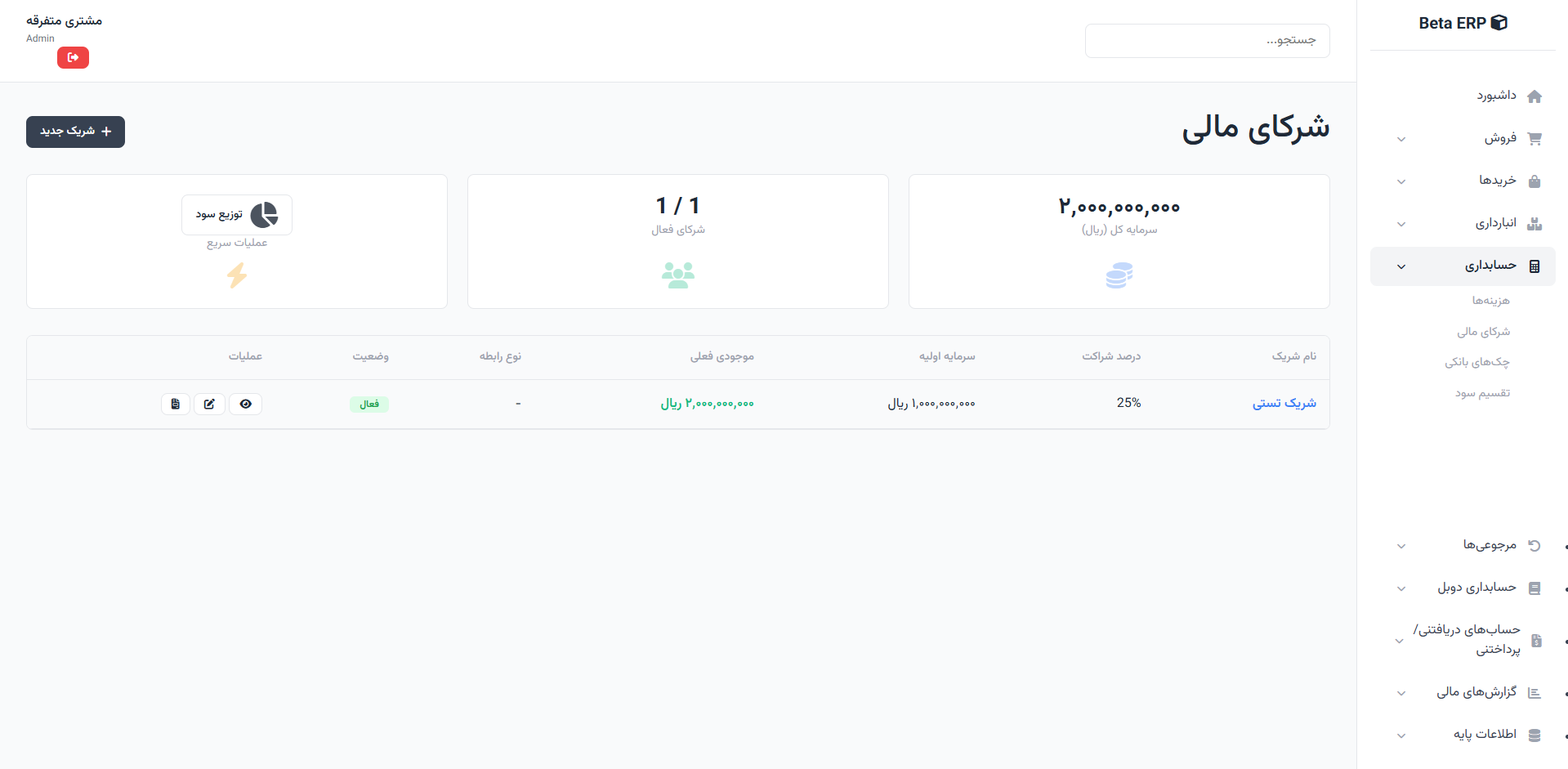The height and width of the screenshot is (769, 1568).
Task: Click the invoice icon for حساب‌های دریافتنی/پرداختنی
Action: (1536, 641)
